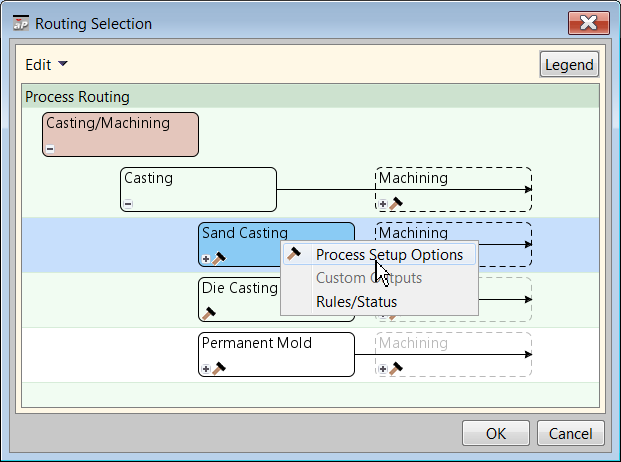
Task: Click hammer icon in top Machining node
Action: click(x=396, y=203)
